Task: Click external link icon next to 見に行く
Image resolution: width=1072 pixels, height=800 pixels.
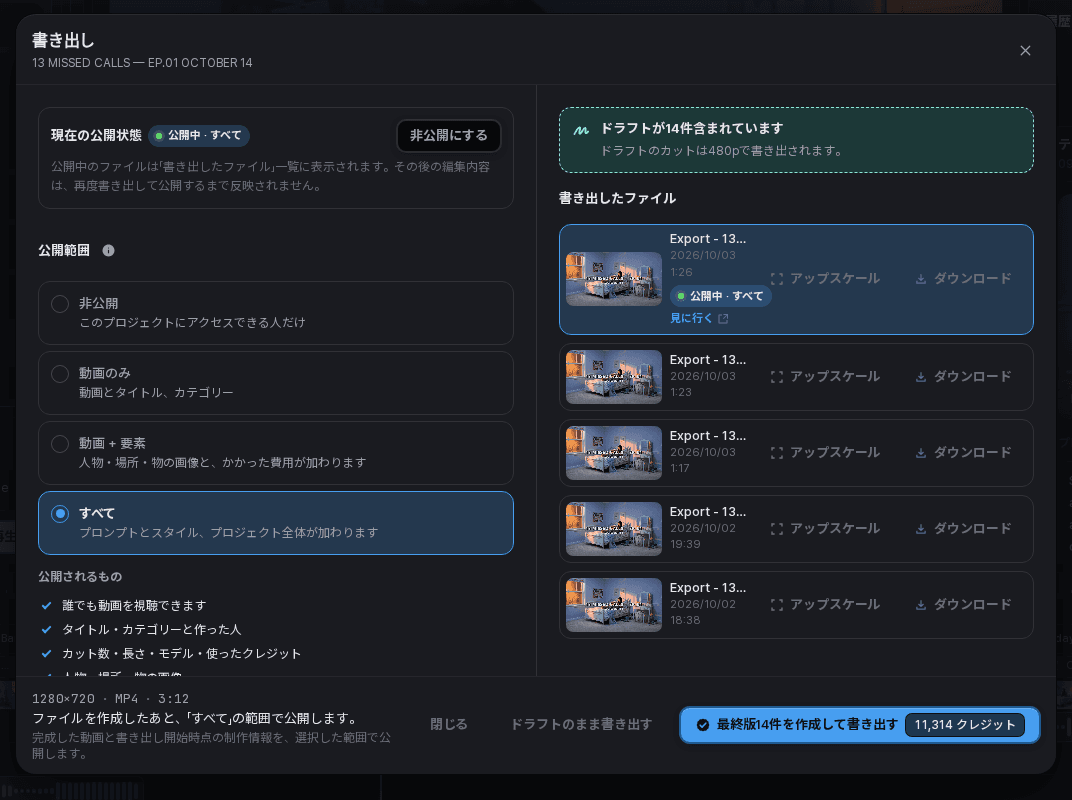Action: [723, 319]
